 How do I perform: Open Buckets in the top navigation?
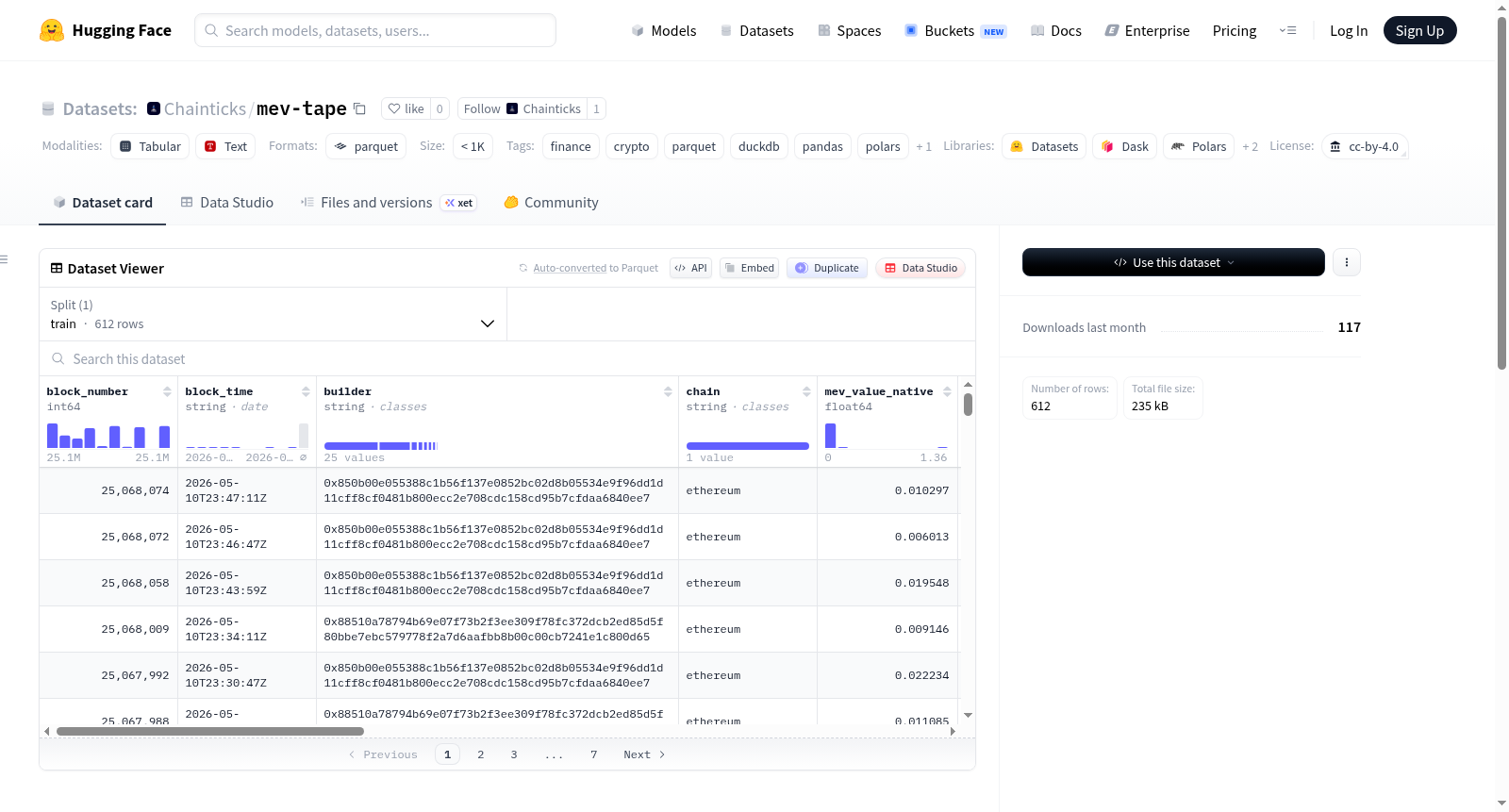(x=954, y=30)
